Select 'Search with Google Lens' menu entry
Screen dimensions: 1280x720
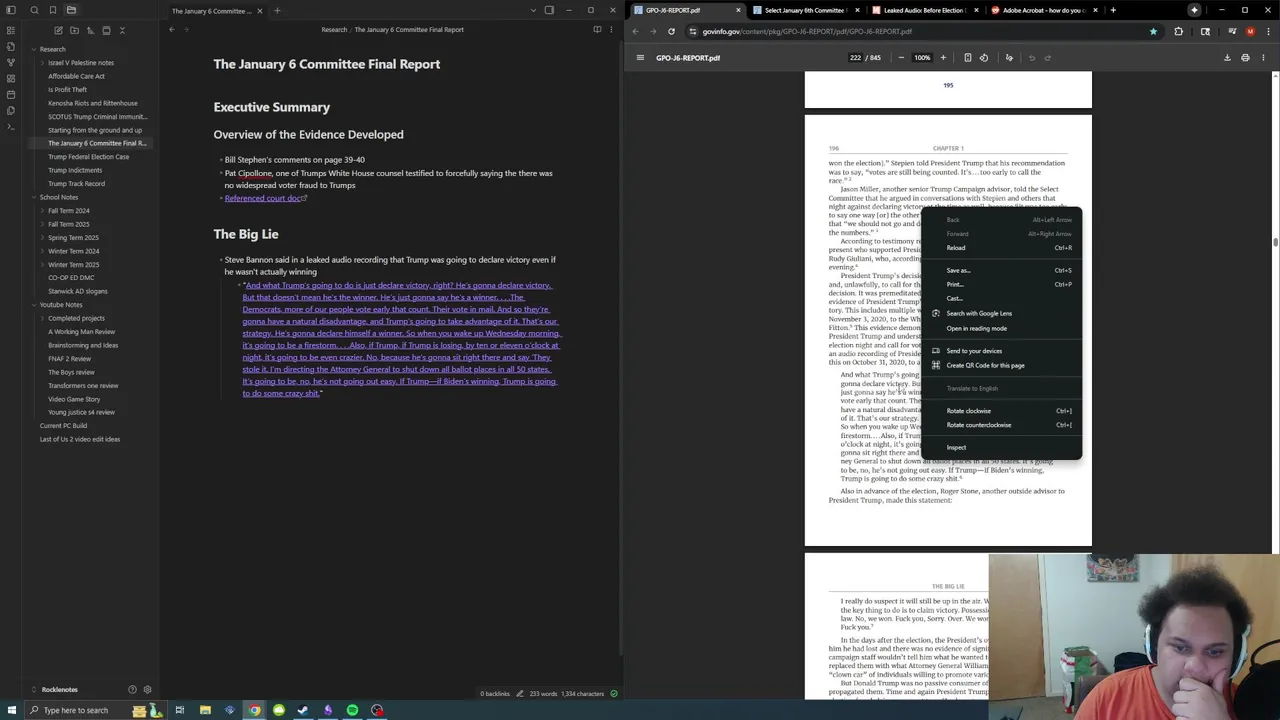click(x=1001, y=314)
